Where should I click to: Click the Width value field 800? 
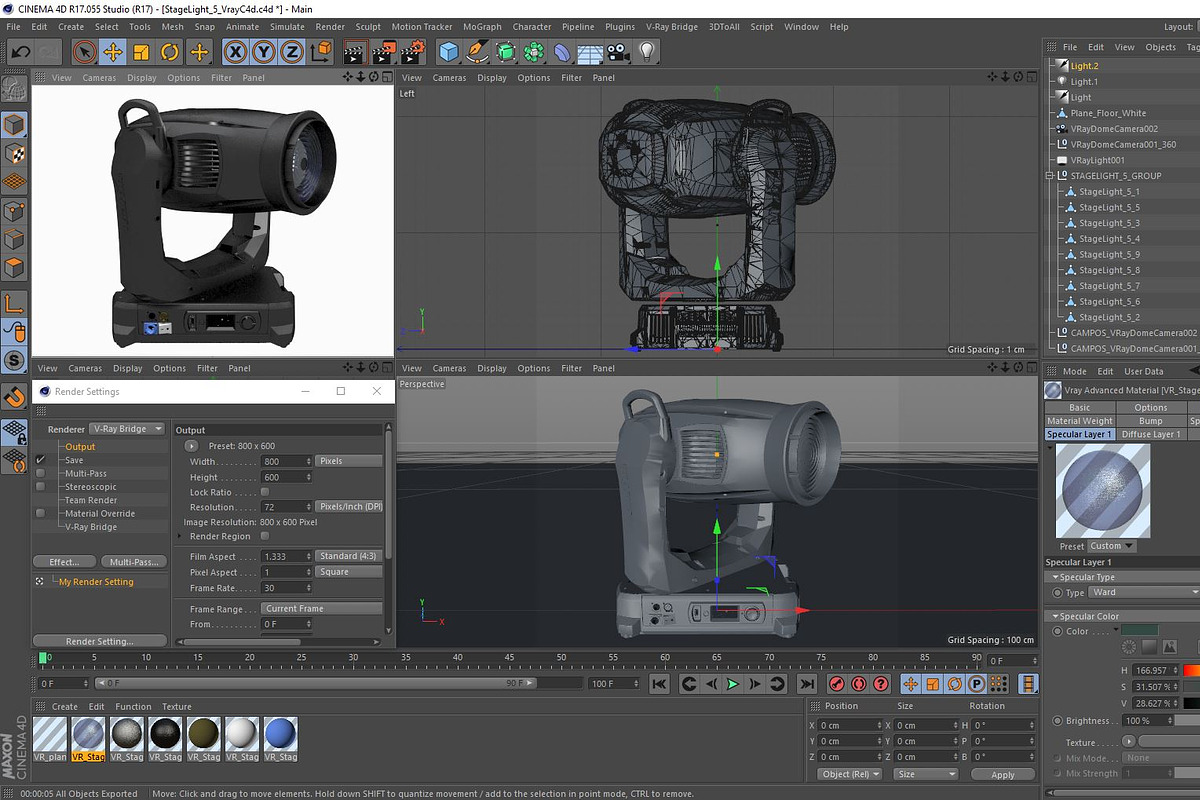286,461
